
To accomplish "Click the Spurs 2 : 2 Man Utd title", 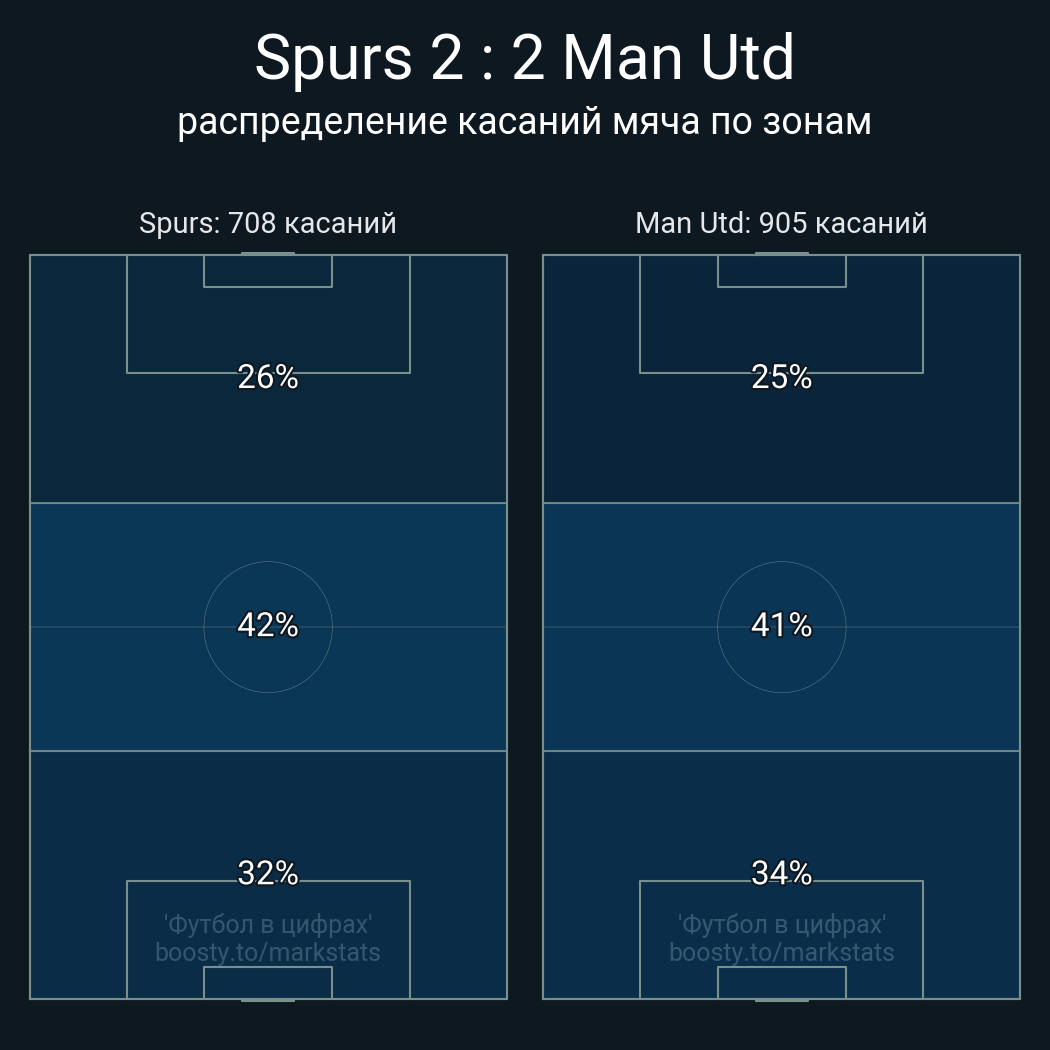I will 524,58.
